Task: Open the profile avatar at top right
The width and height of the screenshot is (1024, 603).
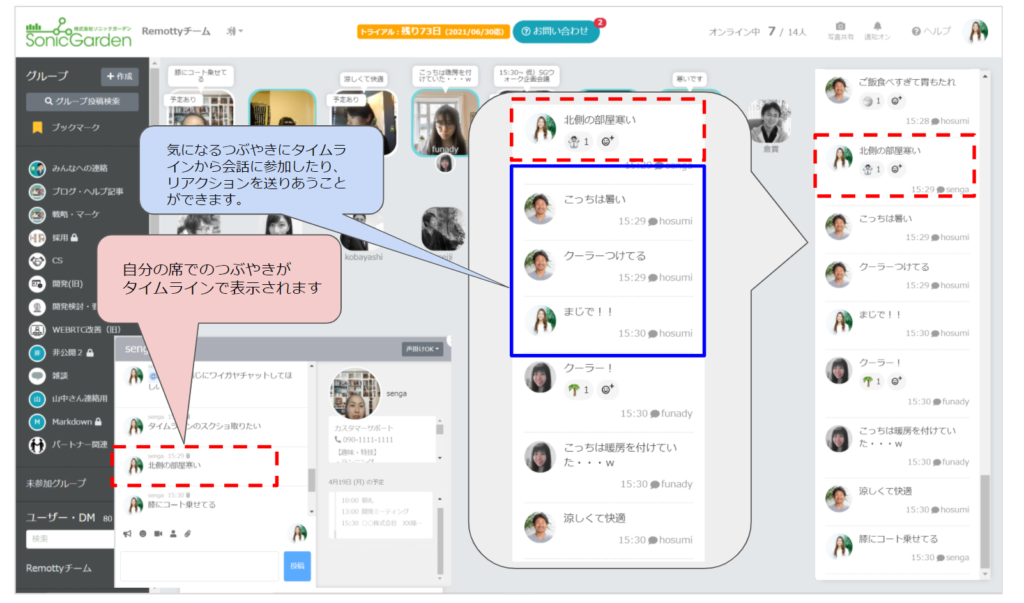Action: (977, 31)
